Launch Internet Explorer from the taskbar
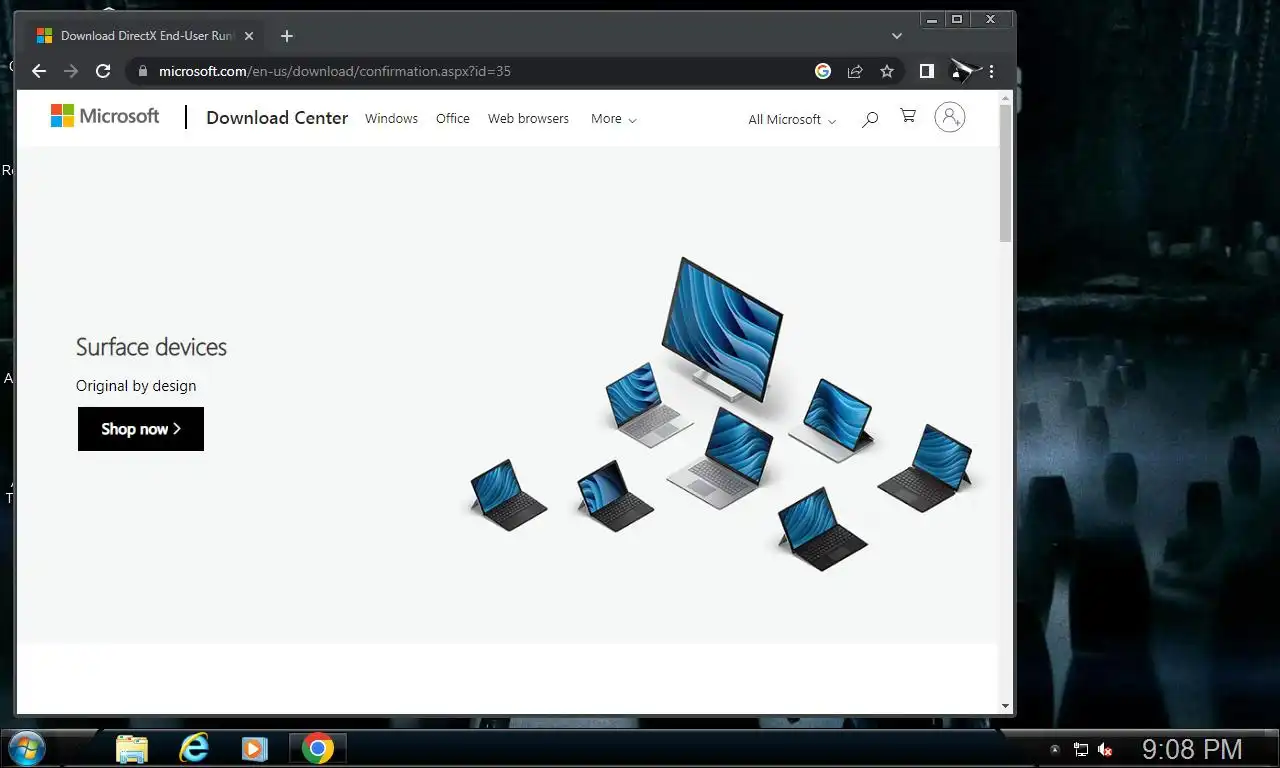 pos(194,748)
